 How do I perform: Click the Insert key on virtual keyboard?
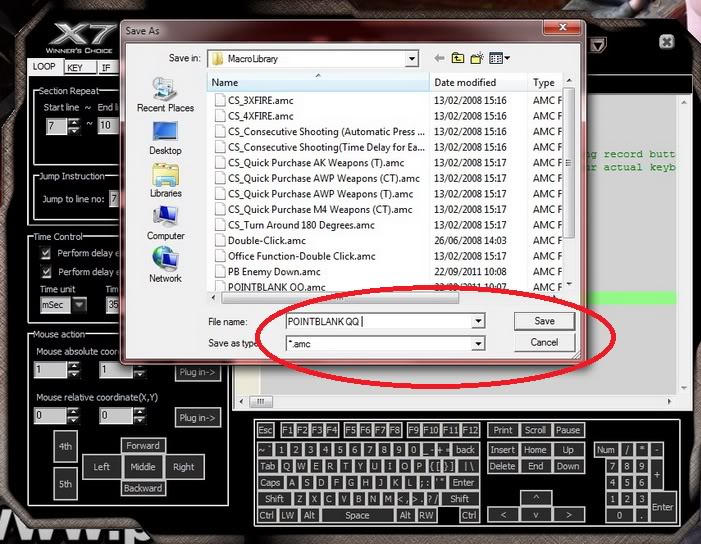point(503,450)
